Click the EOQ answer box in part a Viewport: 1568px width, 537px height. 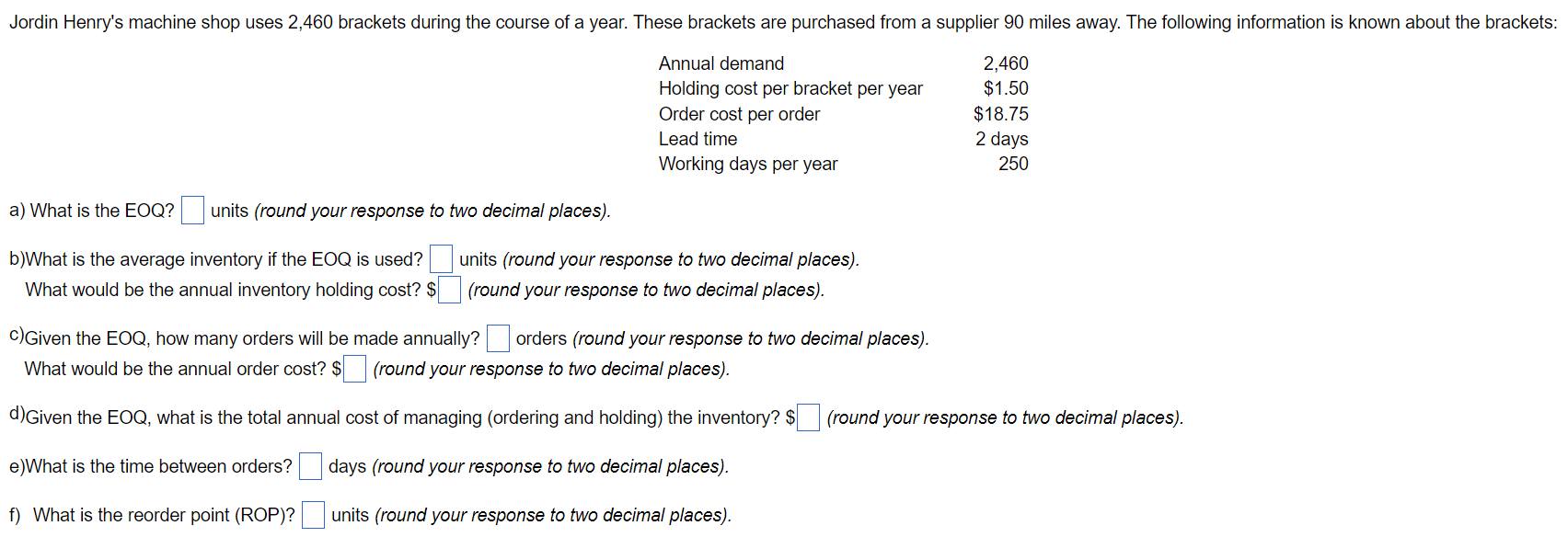tap(191, 211)
